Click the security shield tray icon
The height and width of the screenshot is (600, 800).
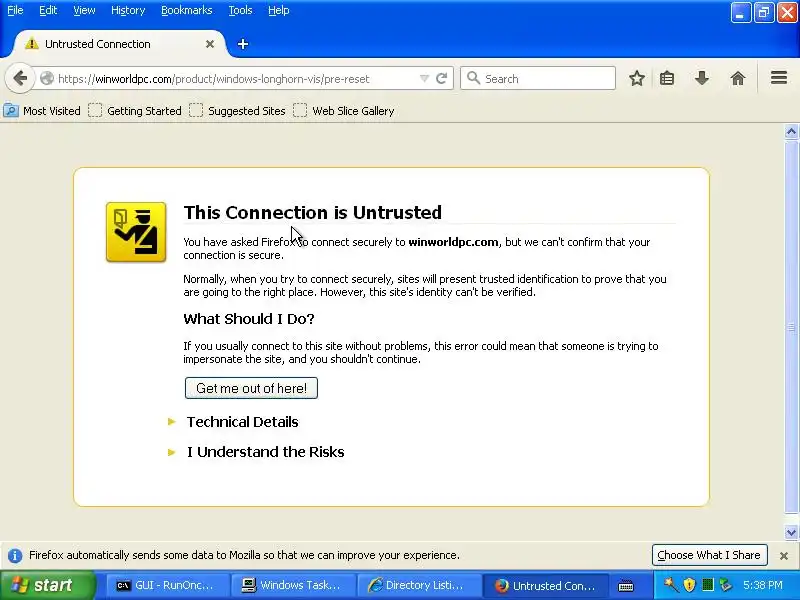pyautogui.click(x=689, y=585)
